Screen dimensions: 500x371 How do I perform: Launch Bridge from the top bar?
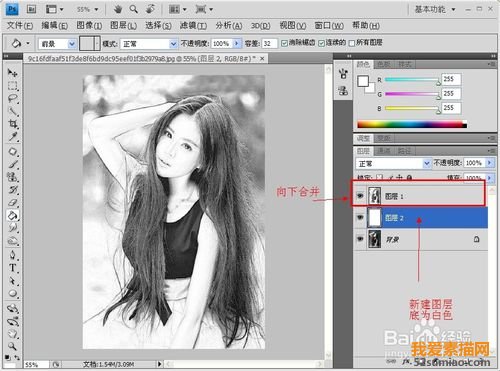point(32,9)
